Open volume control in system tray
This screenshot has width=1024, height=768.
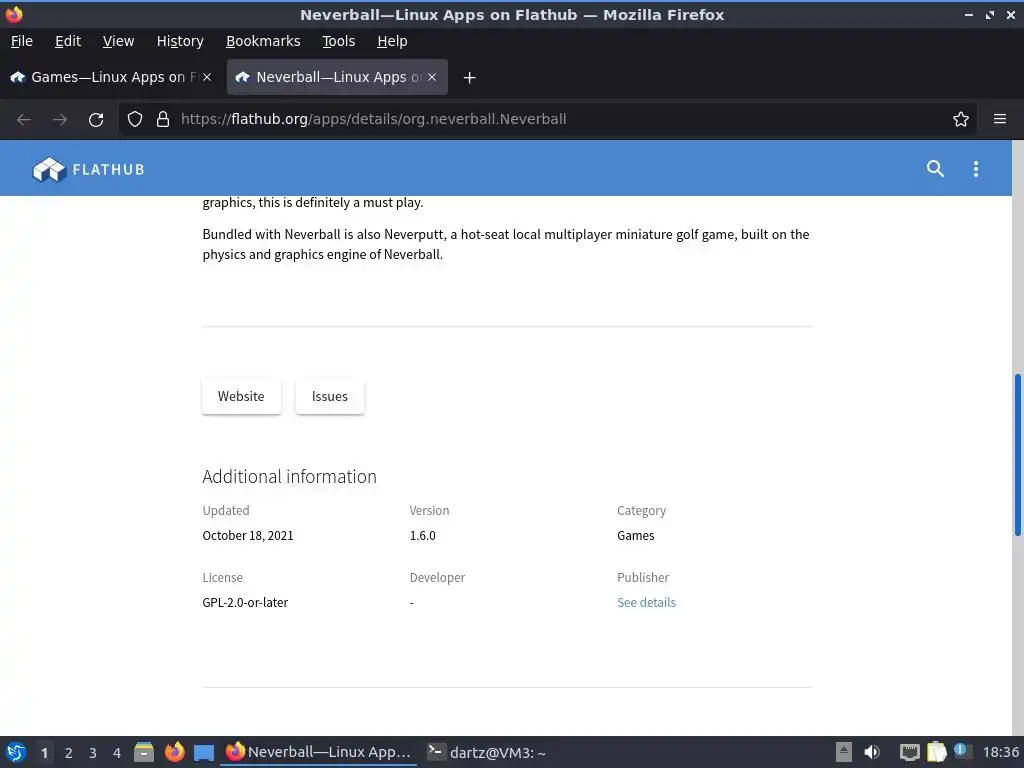(872, 752)
